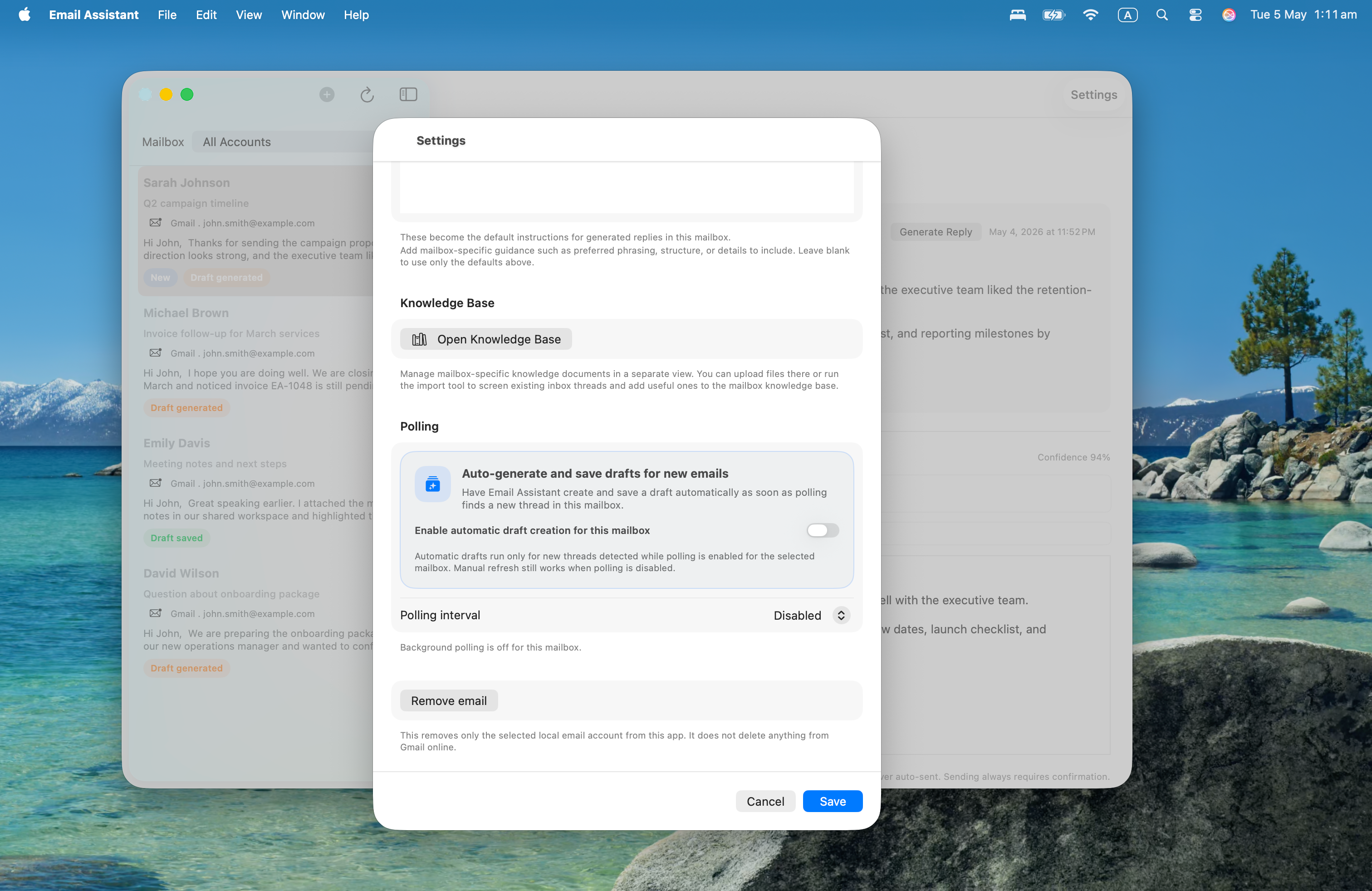This screenshot has height=891, width=1372.
Task: Click Generate Reply in main window
Action: click(x=936, y=232)
